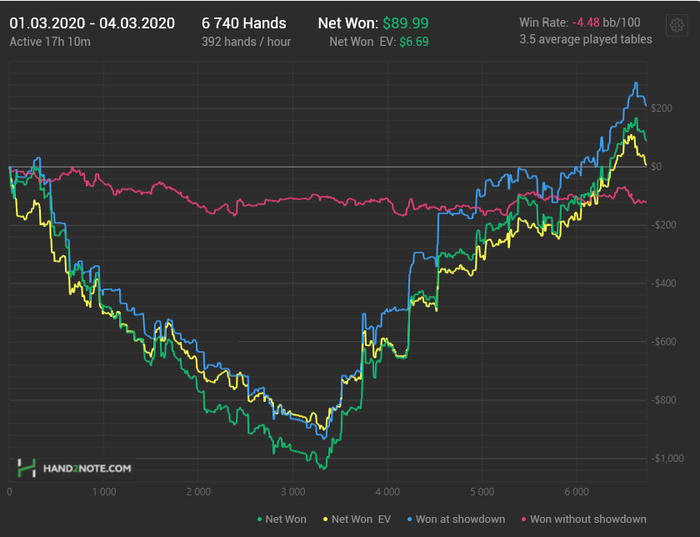Click the -$400 y-axis label
Image resolution: width=700 pixels, height=537 pixels.
[663, 283]
